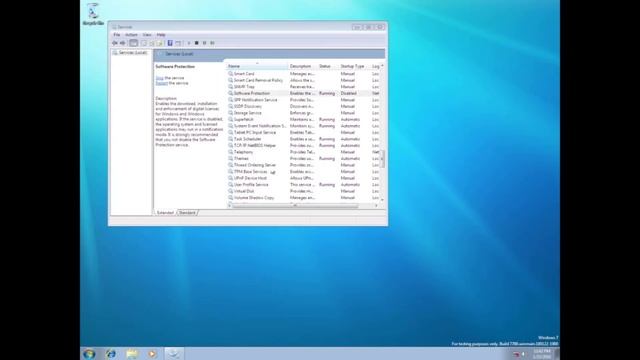The image size is (640, 360).
Task: Go back with the toolbar Back arrow
Action: tap(115, 43)
